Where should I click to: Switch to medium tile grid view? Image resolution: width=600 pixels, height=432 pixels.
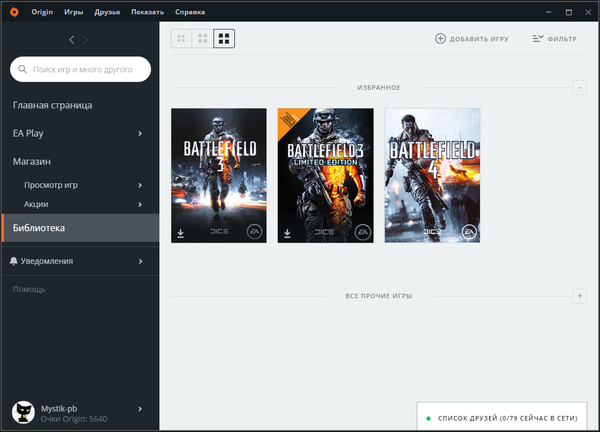click(x=202, y=38)
